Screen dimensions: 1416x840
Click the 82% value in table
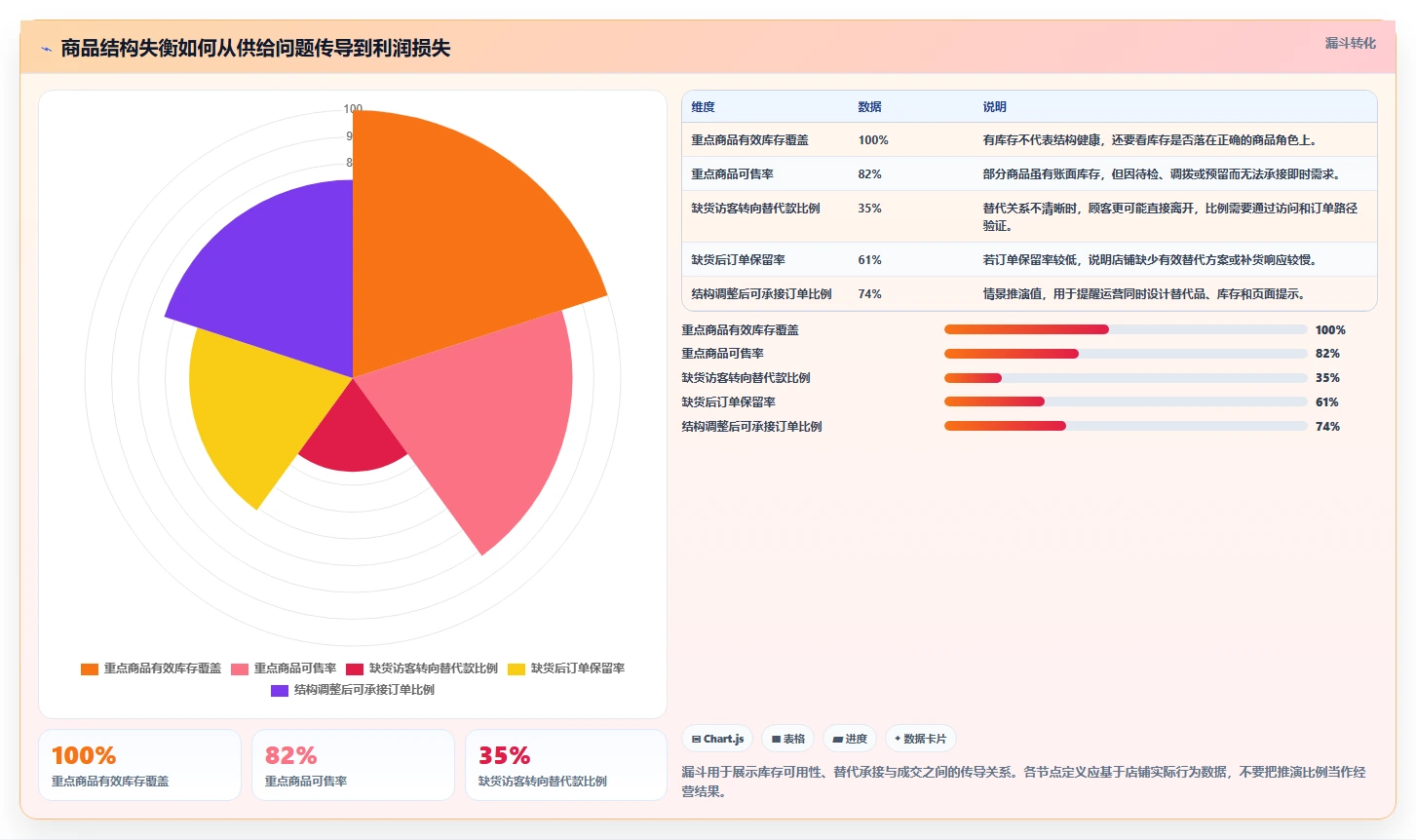point(869,174)
